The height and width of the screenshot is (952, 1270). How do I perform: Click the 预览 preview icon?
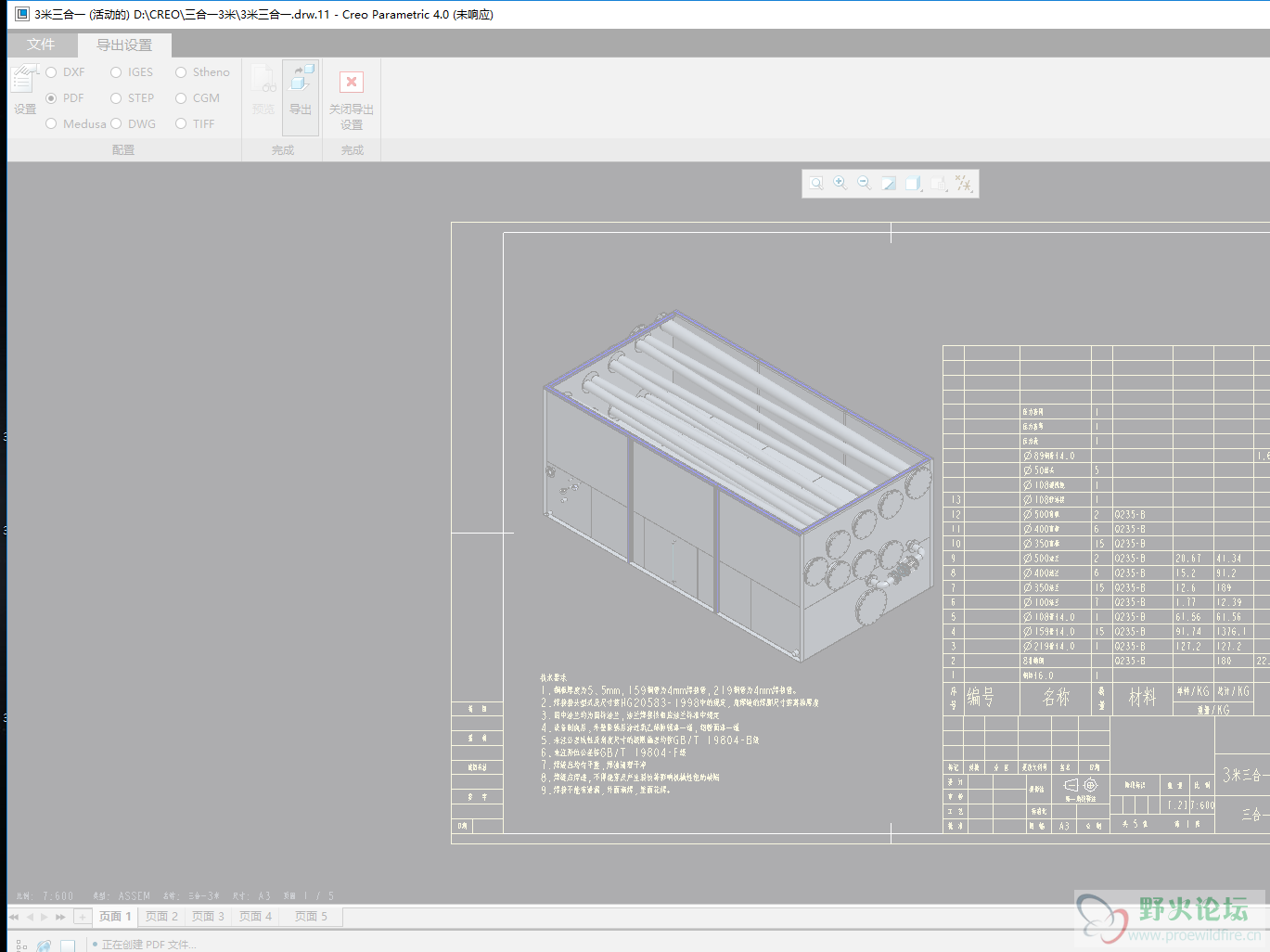[263, 90]
